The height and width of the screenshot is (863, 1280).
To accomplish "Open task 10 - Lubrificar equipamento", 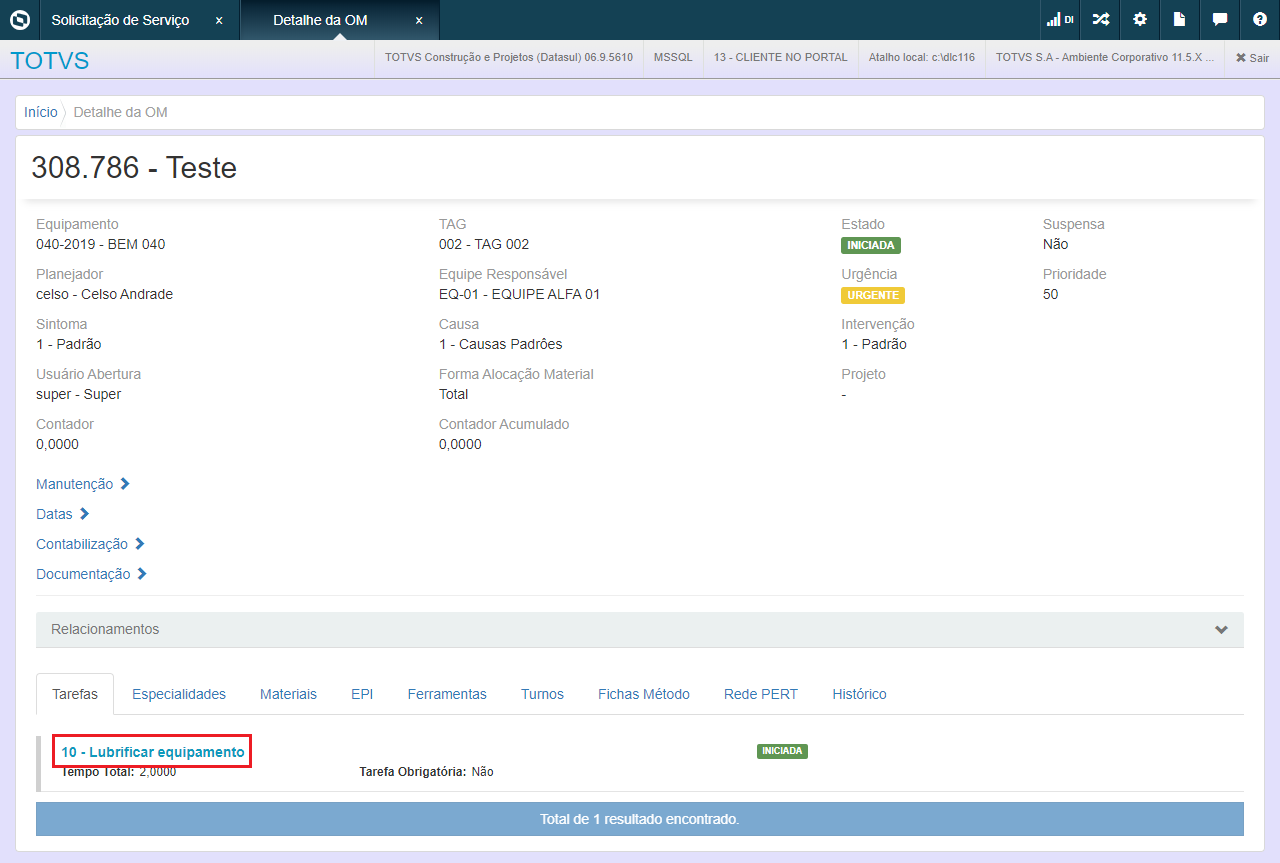I will 153,751.
